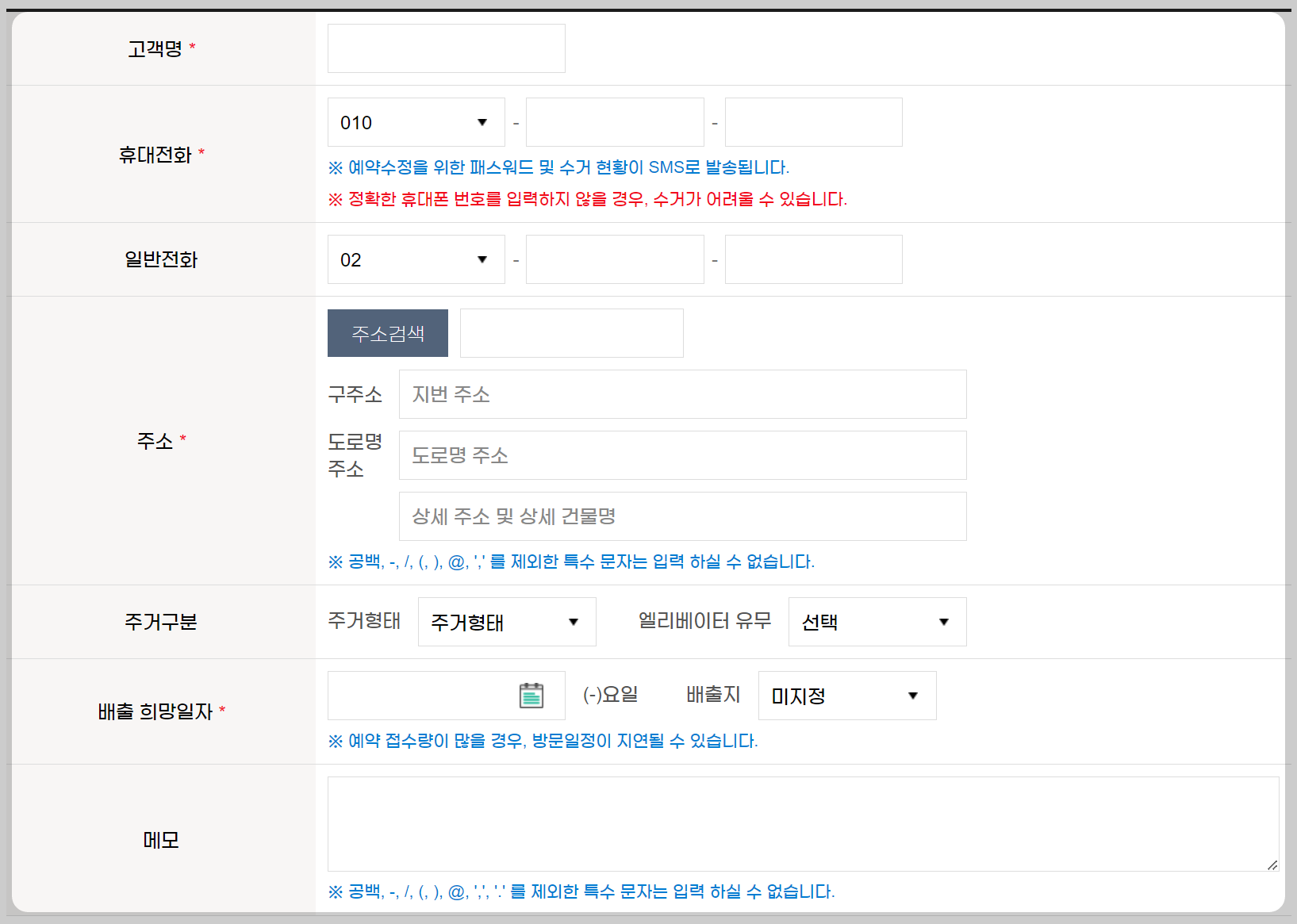Image resolution: width=1297 pixels, height=924 pixels.
Task: Open the 배출지 location dropdown showing 미지정
Action: point(846,696)
